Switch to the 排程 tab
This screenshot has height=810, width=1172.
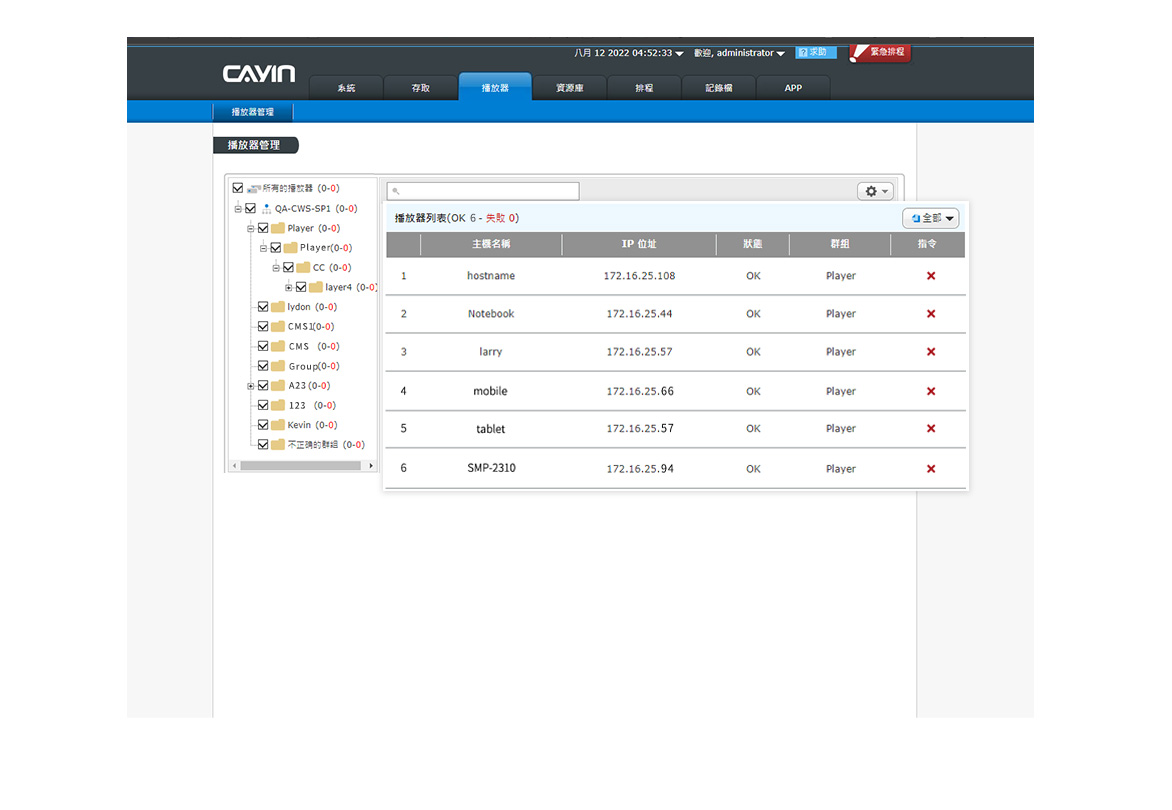(644, 88)
